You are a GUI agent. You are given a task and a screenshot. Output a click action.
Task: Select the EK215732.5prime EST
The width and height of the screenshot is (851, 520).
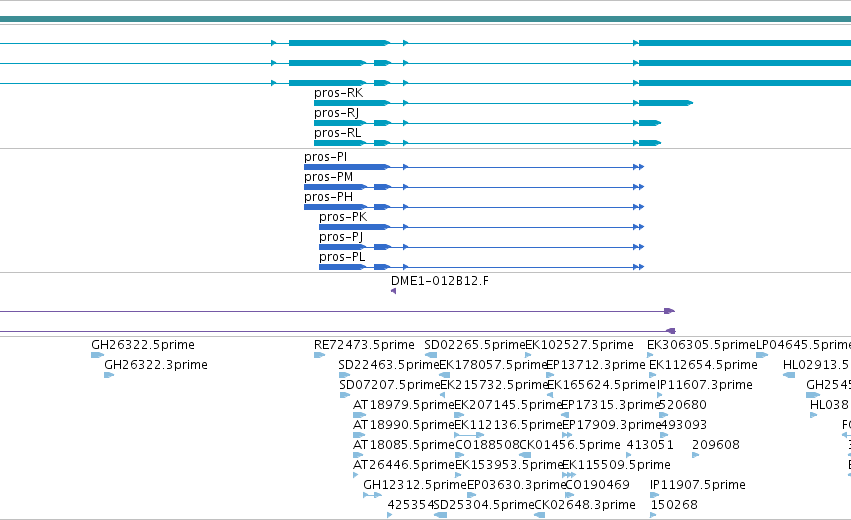coord(494,385)
